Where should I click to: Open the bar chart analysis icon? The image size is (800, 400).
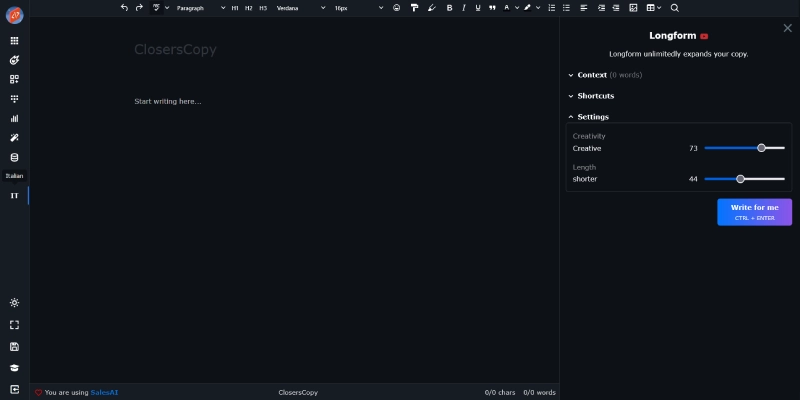click(x=14, y=118)
